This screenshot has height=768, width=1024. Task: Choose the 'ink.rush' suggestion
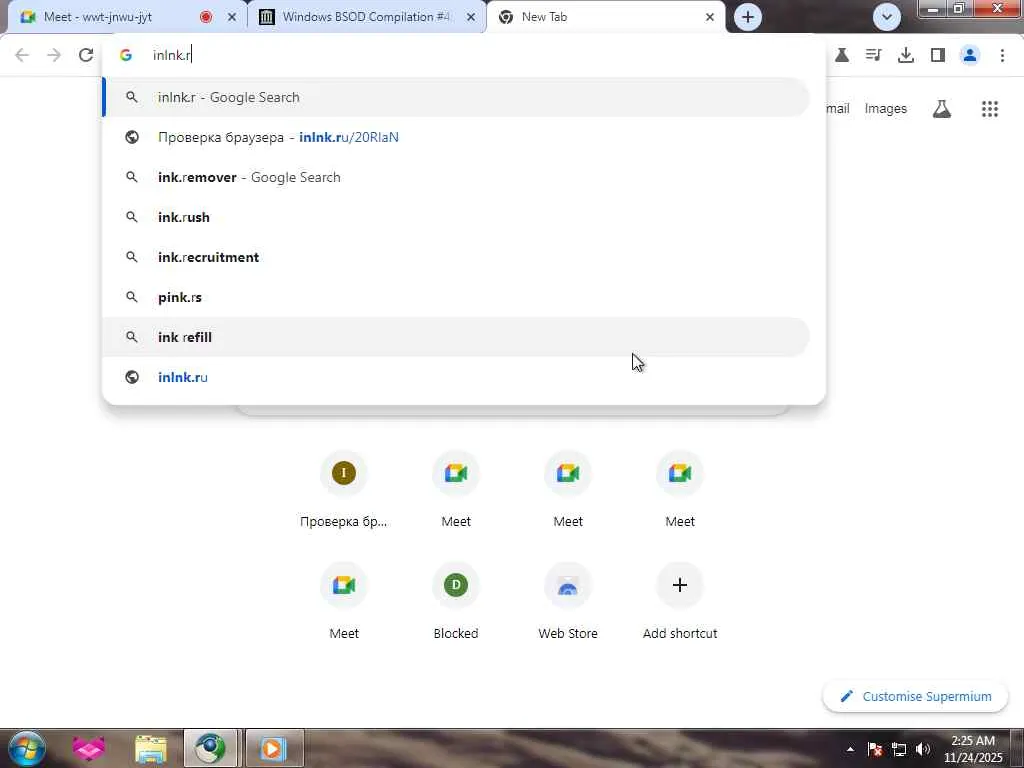456,217
